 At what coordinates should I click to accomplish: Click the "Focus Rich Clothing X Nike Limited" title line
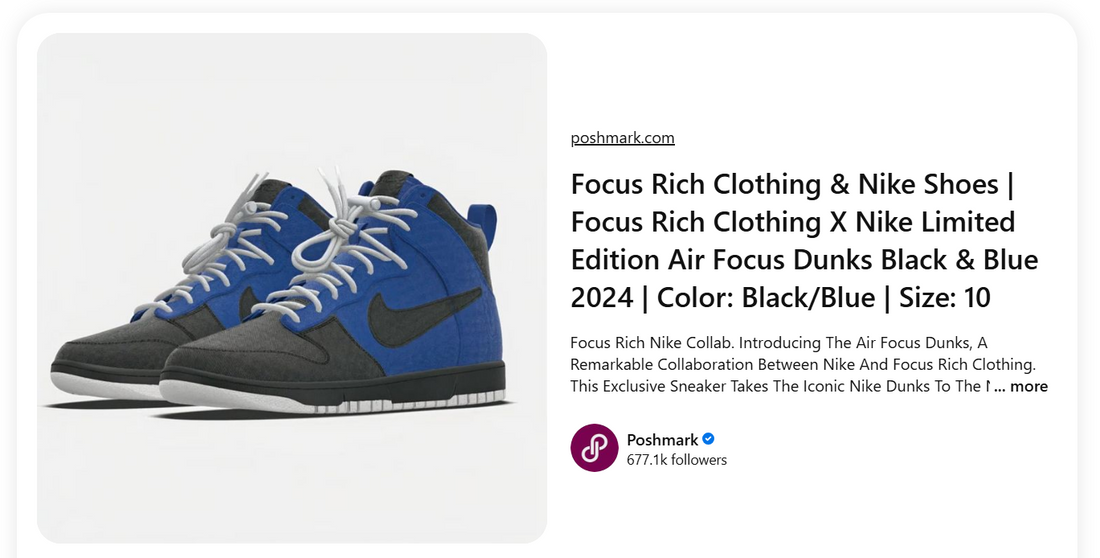coord(792,222)
